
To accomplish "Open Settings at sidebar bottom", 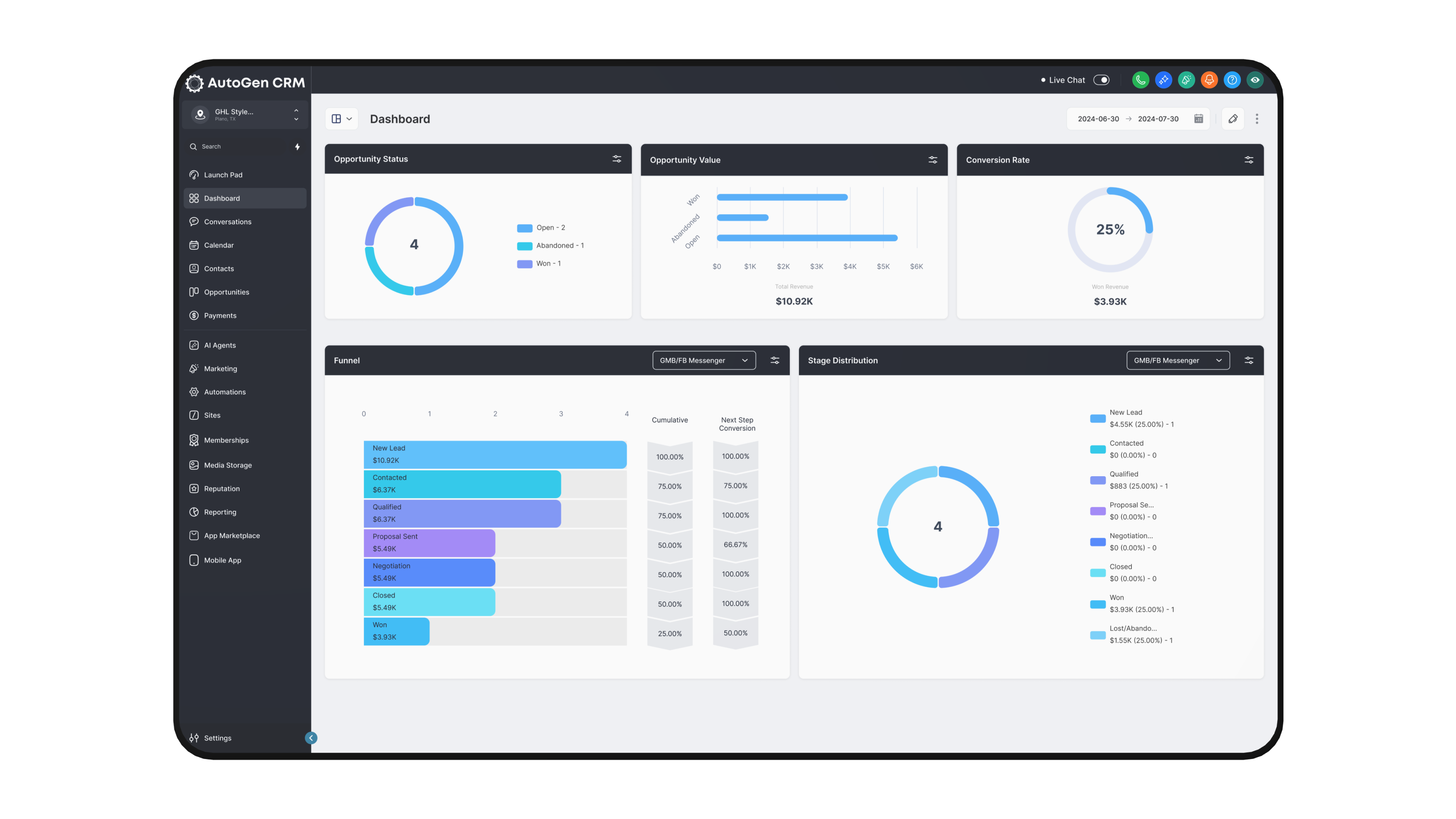I will tap(217, 738).
